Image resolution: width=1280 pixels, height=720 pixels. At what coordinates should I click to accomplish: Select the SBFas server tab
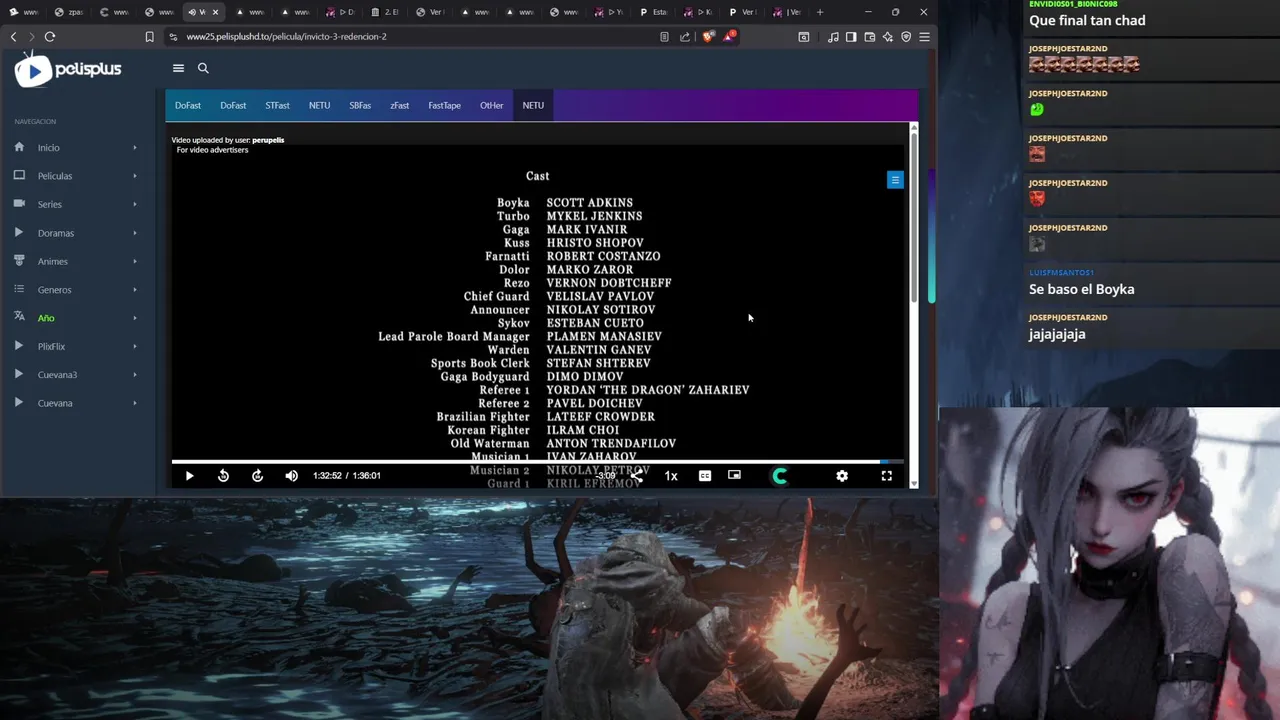(360, 105)
